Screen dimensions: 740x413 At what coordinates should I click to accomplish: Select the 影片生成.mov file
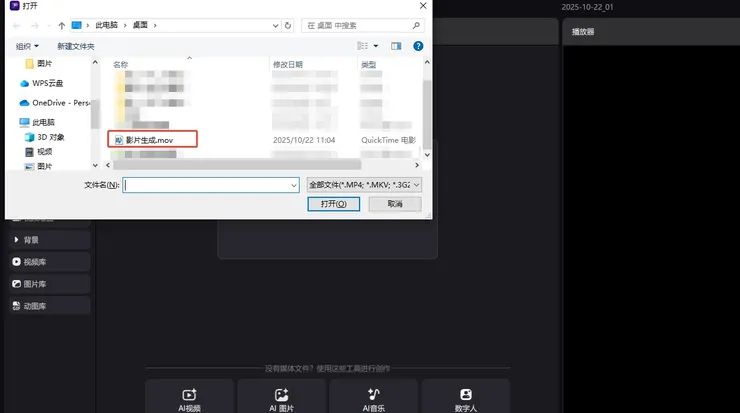click(149, 140)
